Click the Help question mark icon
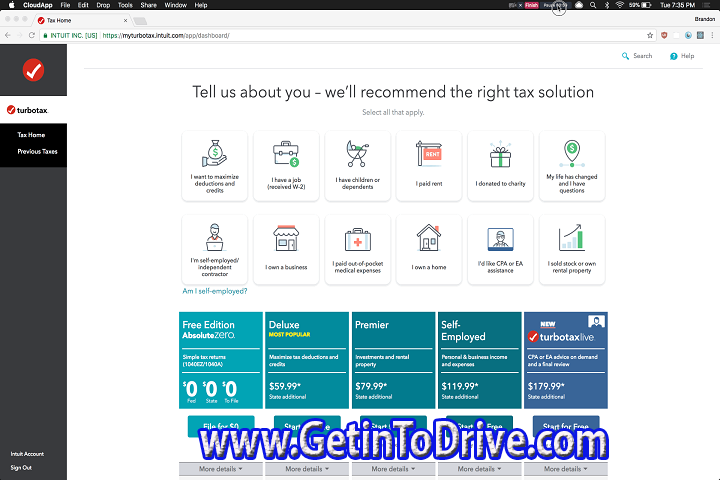Screen dimensions: 720x480 coord(674,56)
